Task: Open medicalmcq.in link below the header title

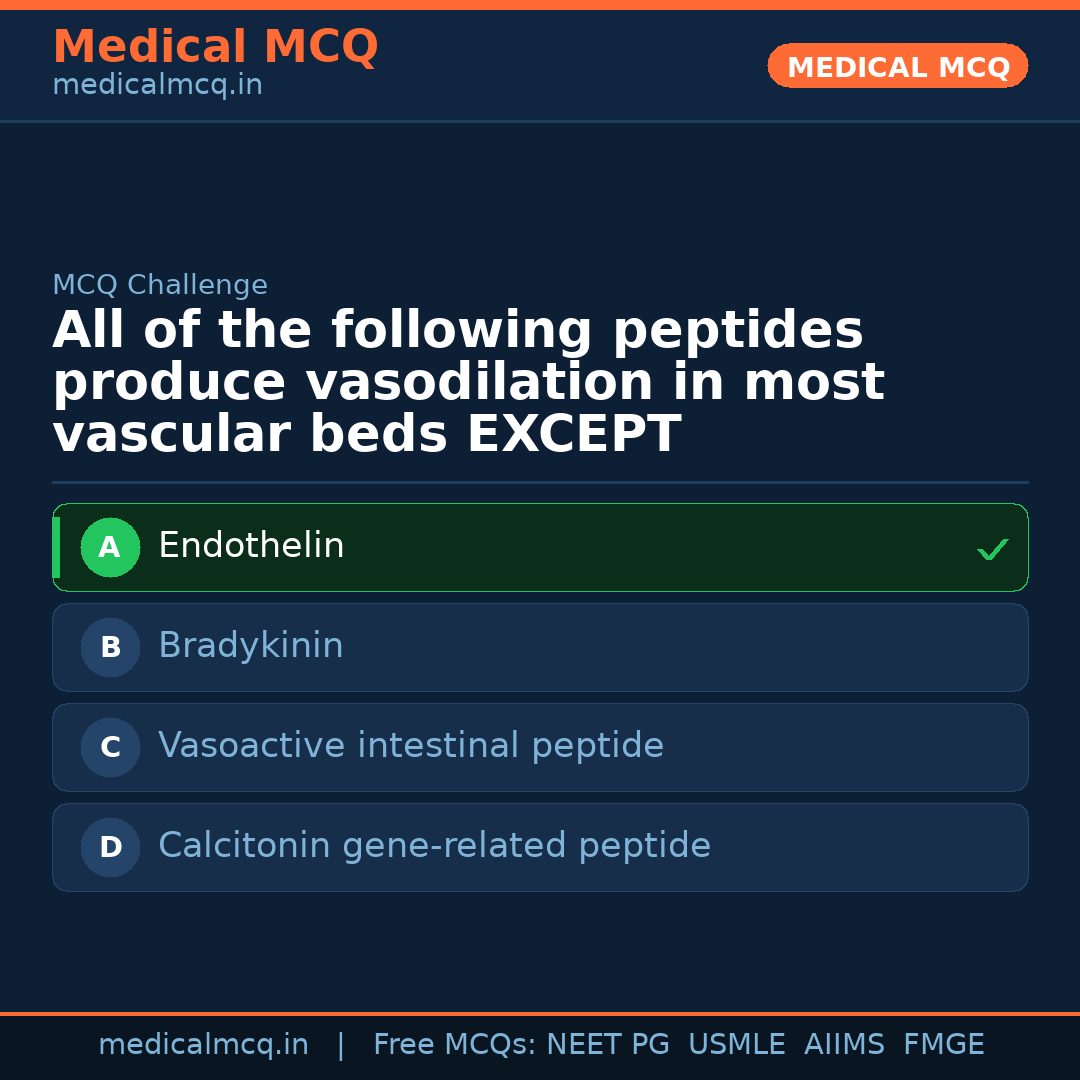Action: point(157,86)
